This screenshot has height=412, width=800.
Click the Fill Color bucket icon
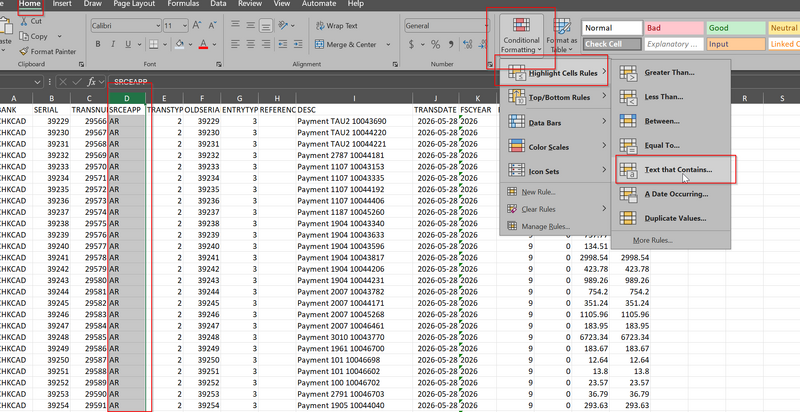[179, 44]
